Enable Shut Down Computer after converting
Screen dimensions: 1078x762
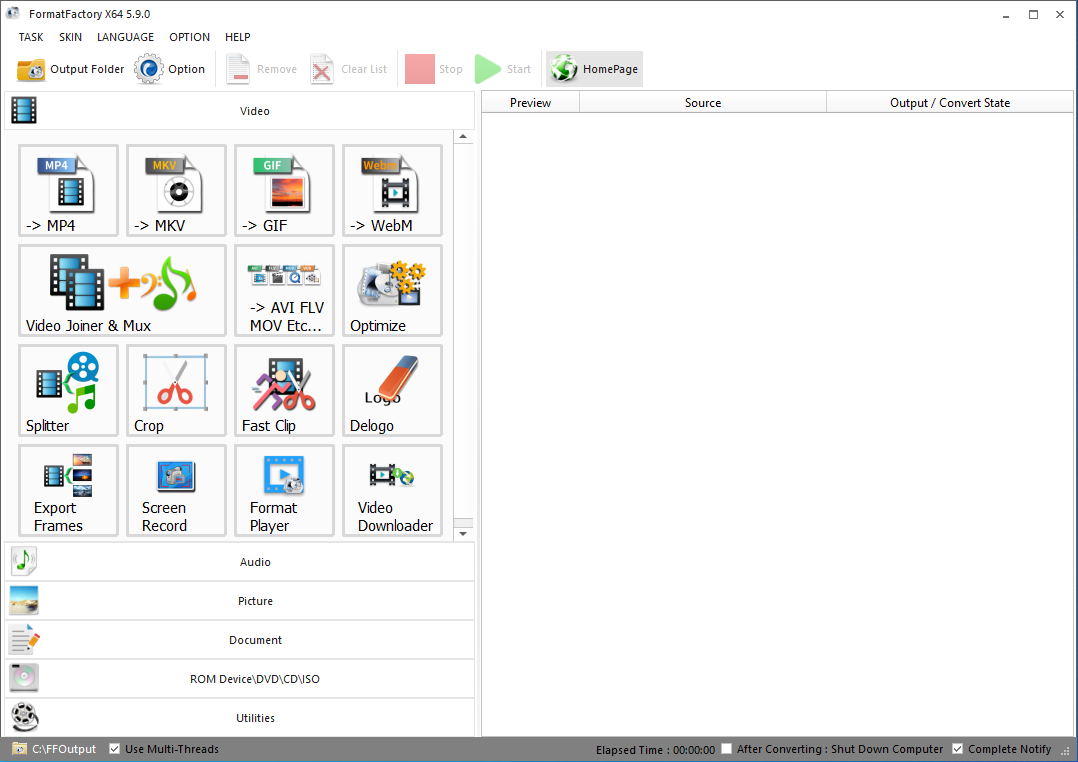(x=728, y=749)
